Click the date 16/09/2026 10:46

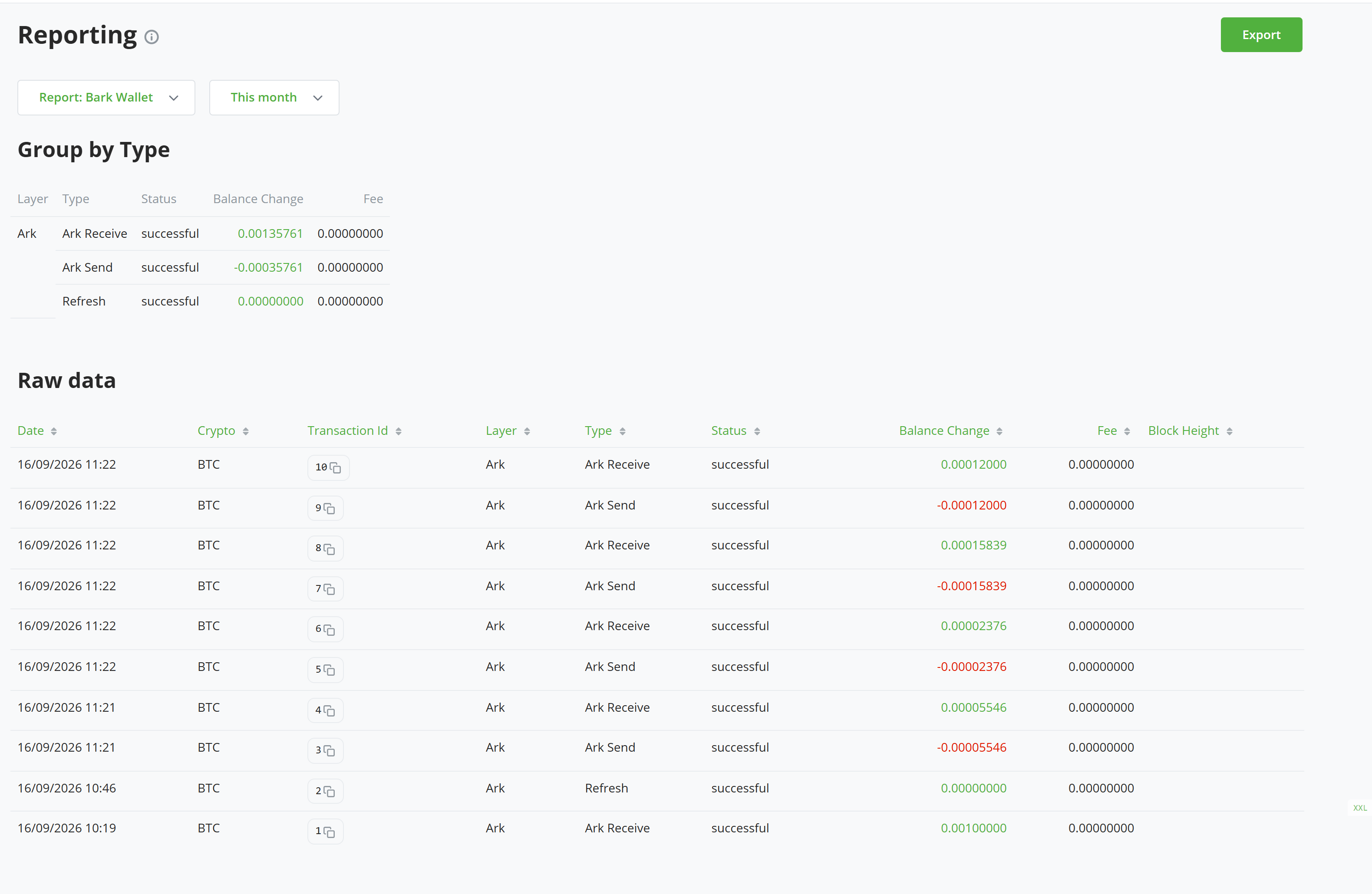[67, 788]
